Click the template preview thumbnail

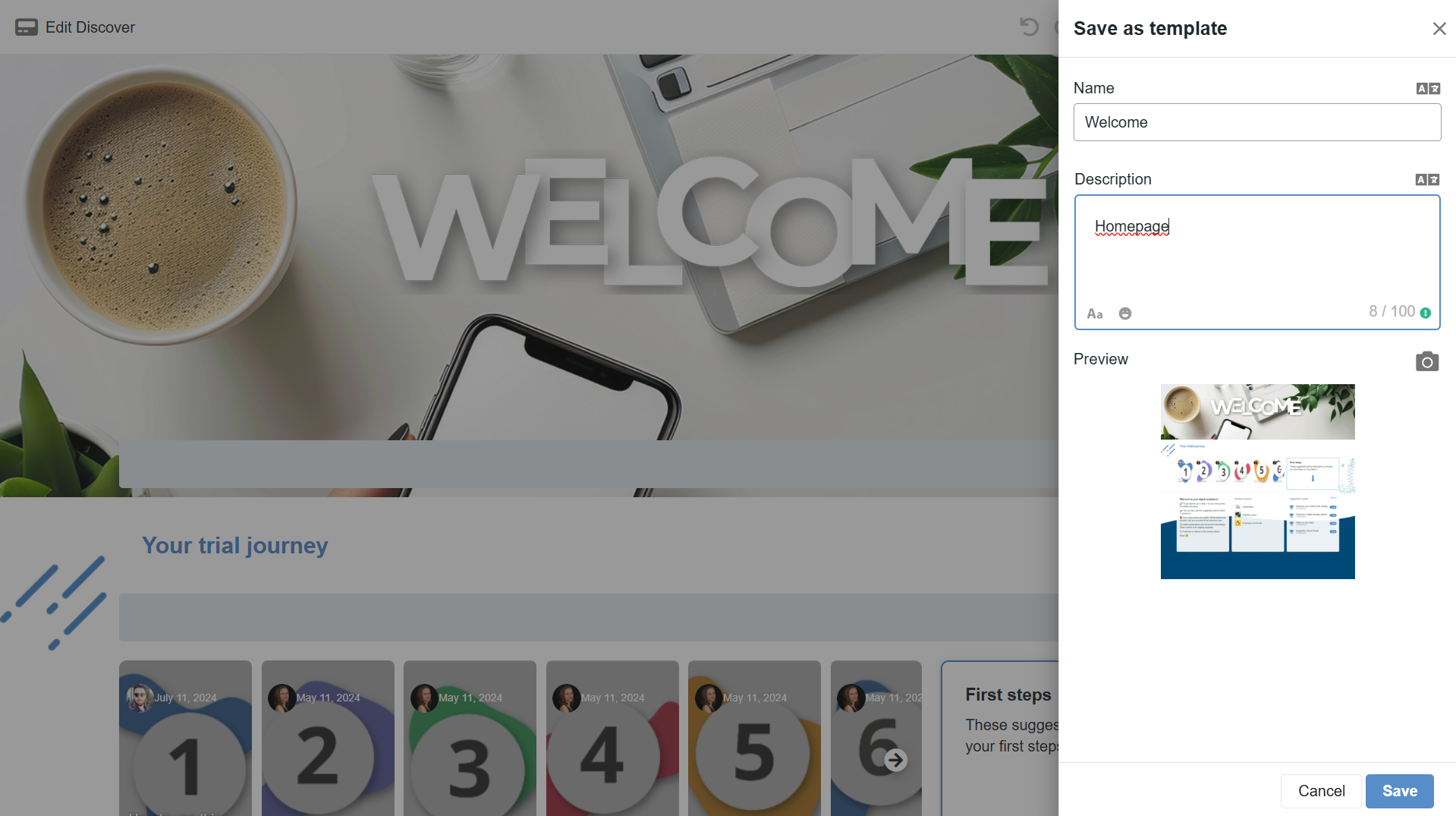pos(1257,481)
